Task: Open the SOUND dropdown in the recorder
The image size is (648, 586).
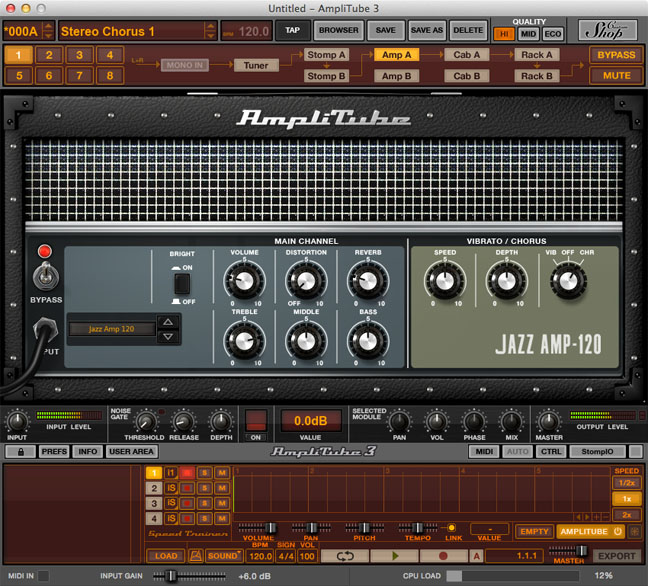Action: click(x=223, y=556)
